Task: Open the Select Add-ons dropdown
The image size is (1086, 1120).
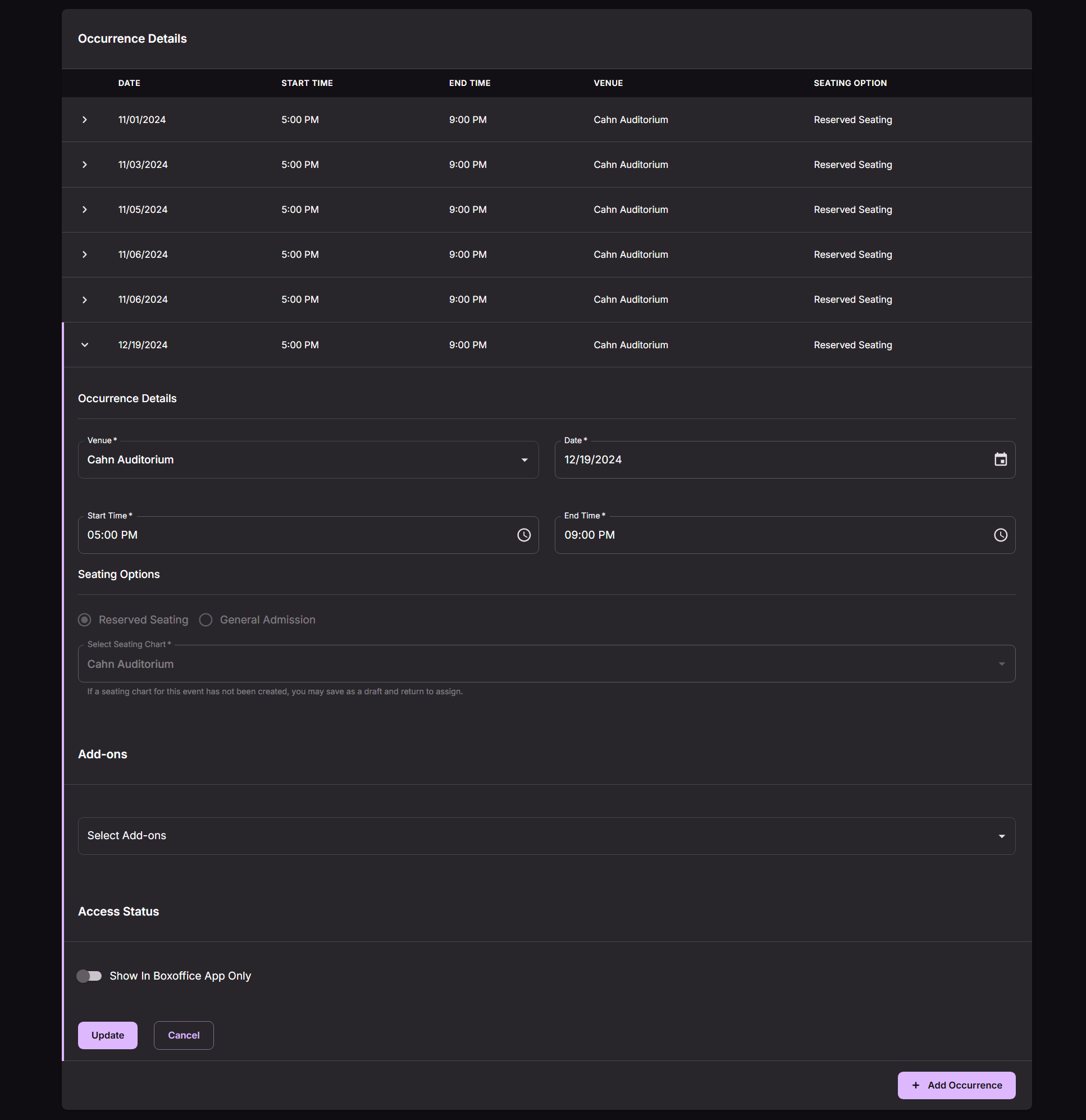Action: [546, 835]
